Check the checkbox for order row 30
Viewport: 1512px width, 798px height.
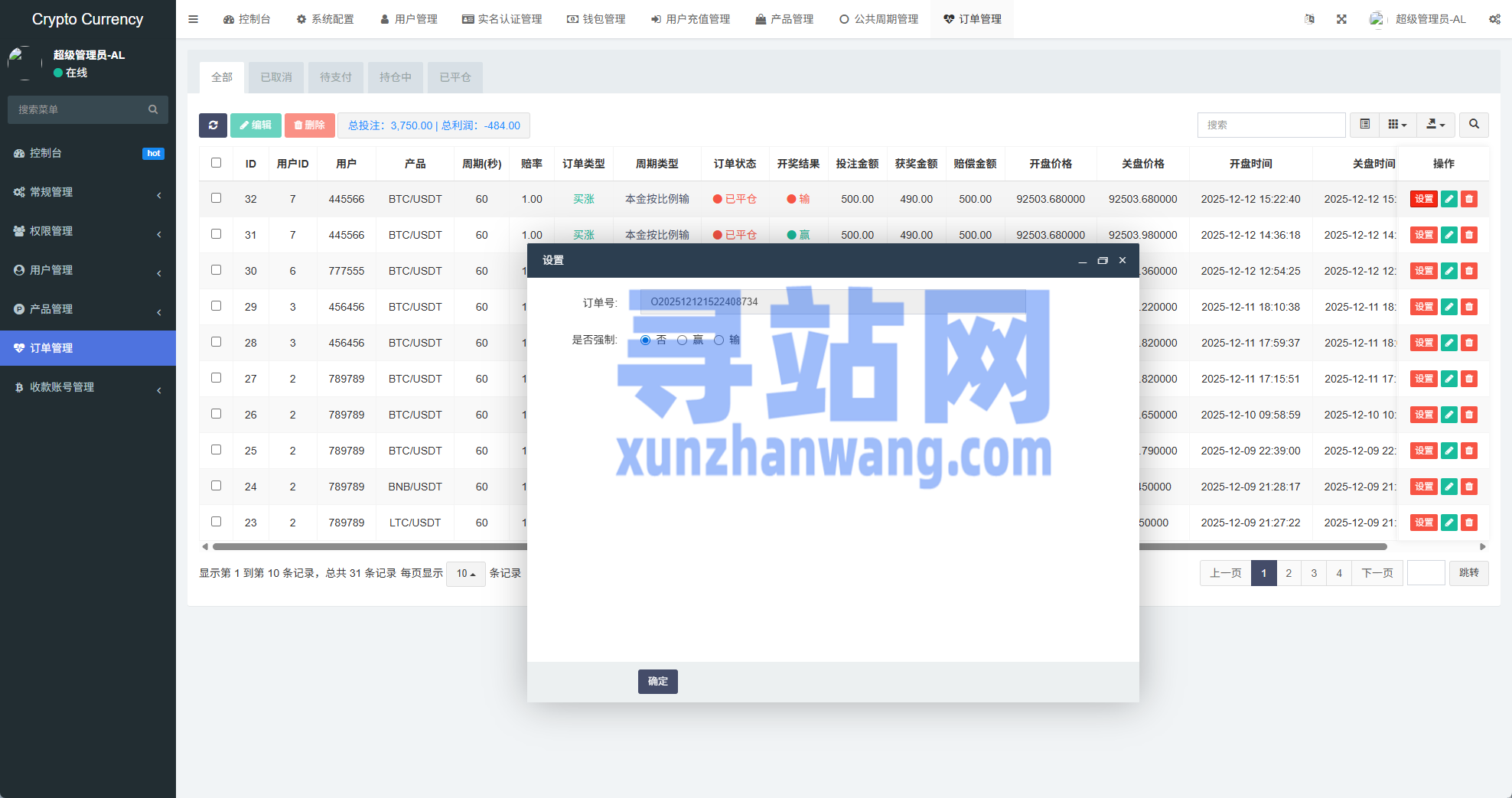tap(217, 270)
